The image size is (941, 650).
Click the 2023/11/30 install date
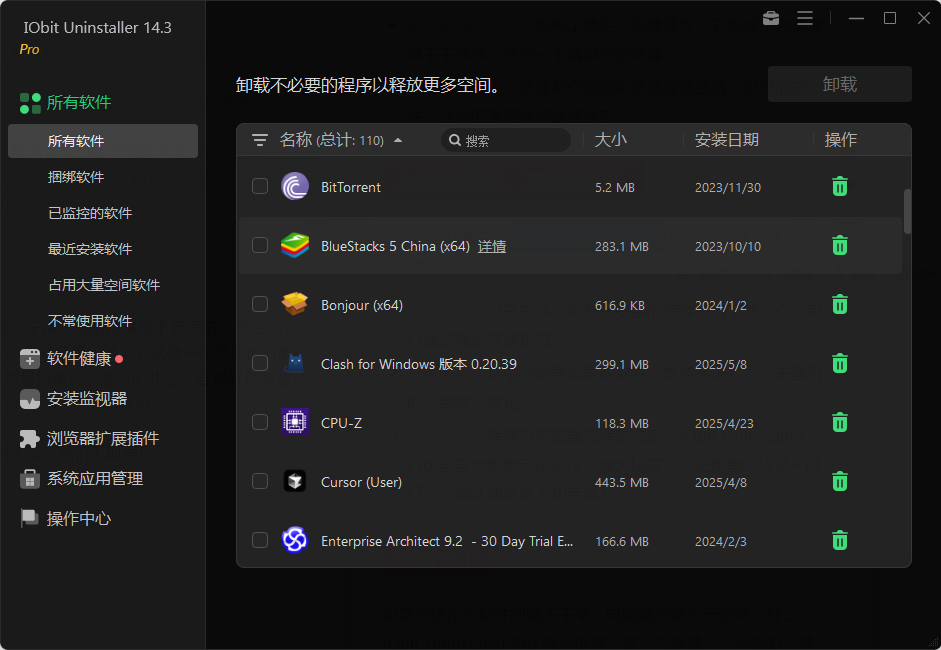(728, 188)
